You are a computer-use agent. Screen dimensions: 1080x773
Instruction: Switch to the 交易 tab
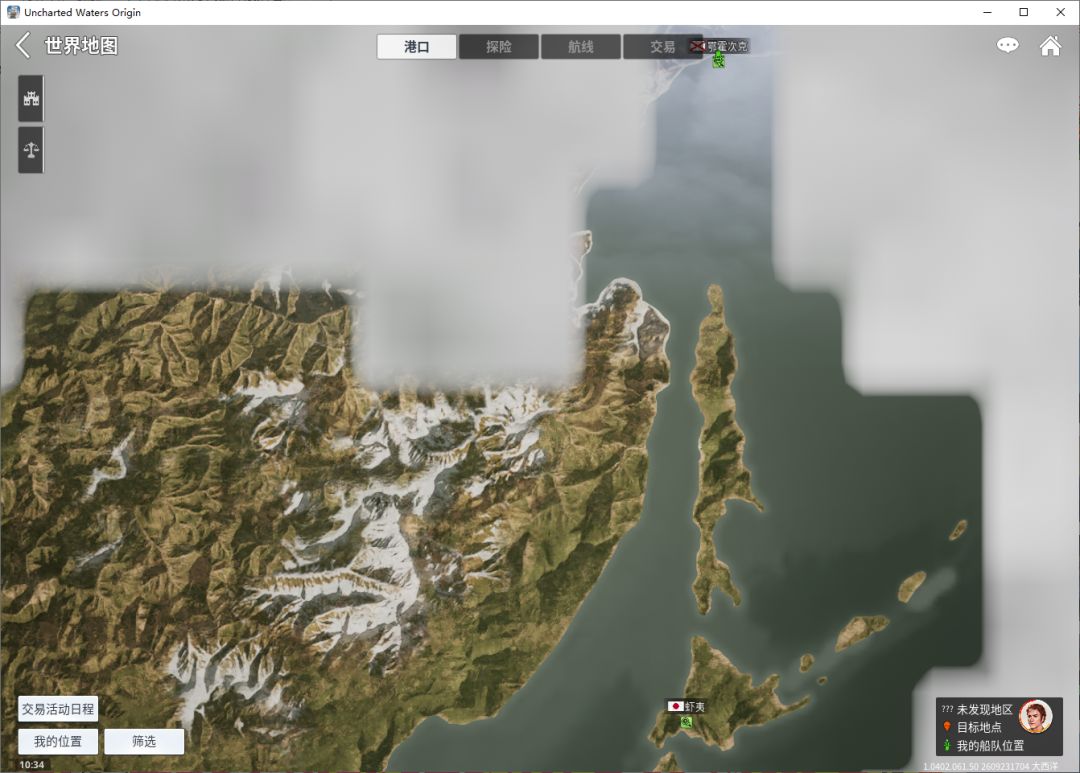pyautogui.click(x=663, y=47)
